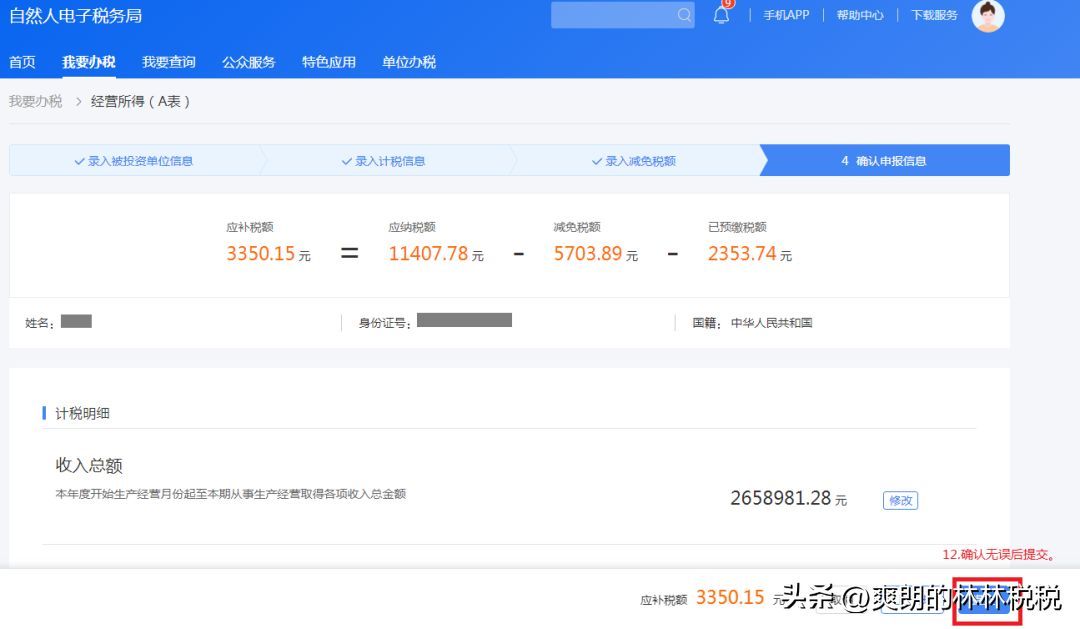Viewport: 1080px width, 629px height.
Task: Select the 我要查询 menu
Action: pyautogui.click(x=168, y=61)
